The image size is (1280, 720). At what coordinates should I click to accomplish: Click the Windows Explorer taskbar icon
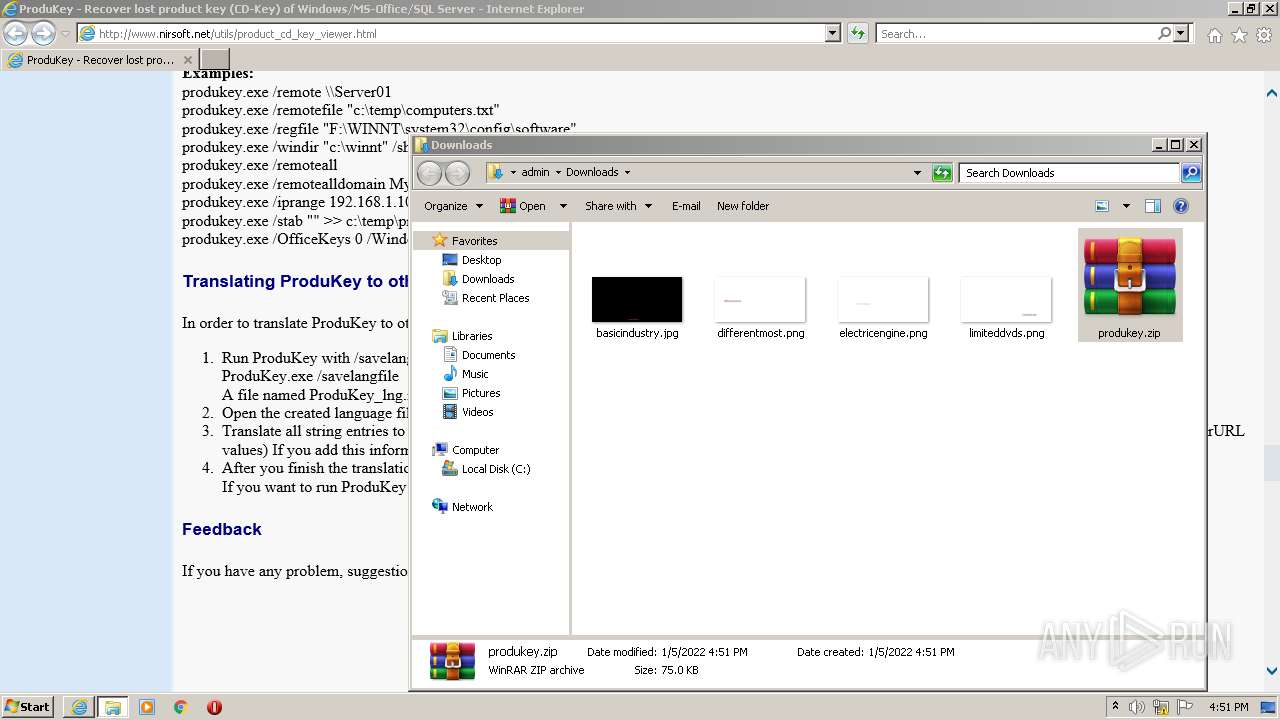[x=112, y=707]
